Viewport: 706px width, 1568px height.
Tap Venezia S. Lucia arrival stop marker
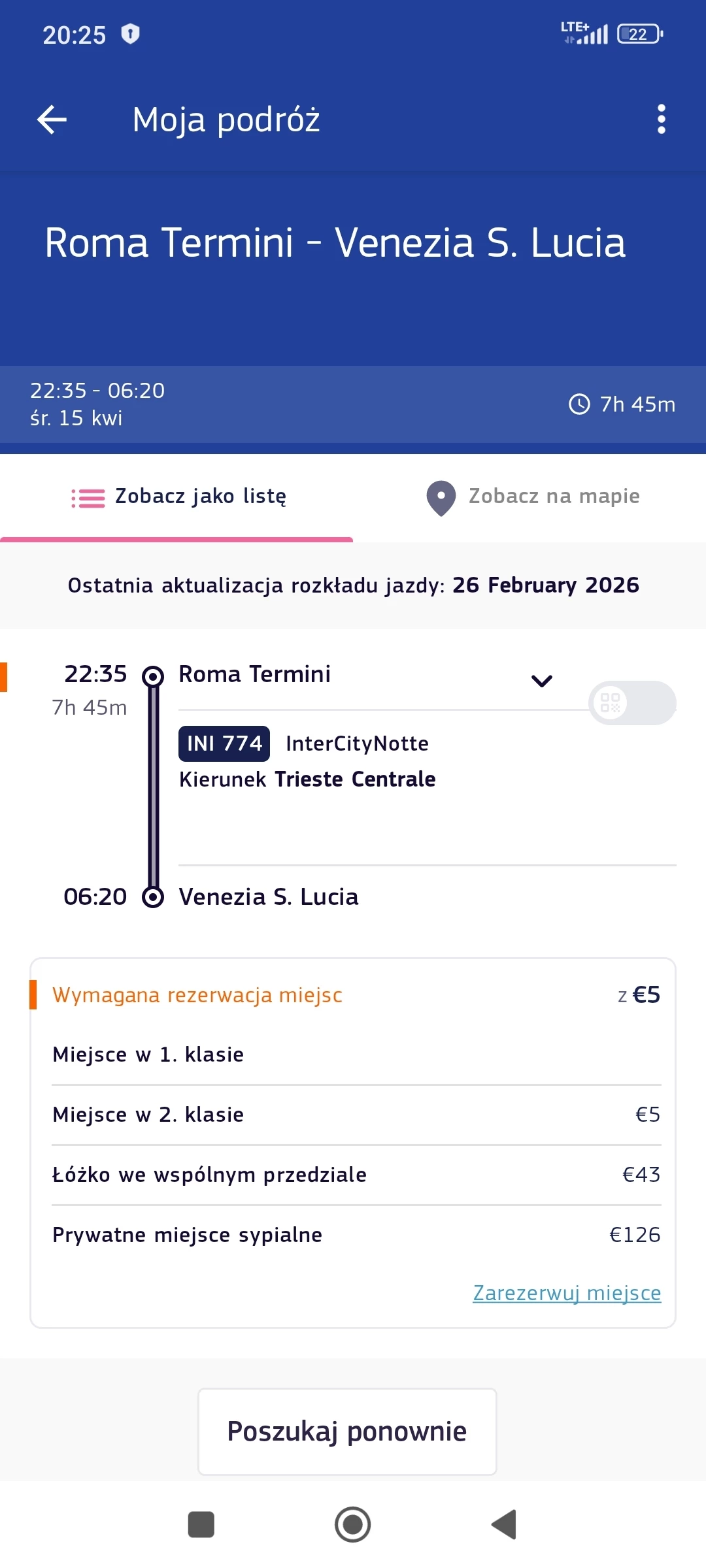pyautogui.click(x=153, y=897)
